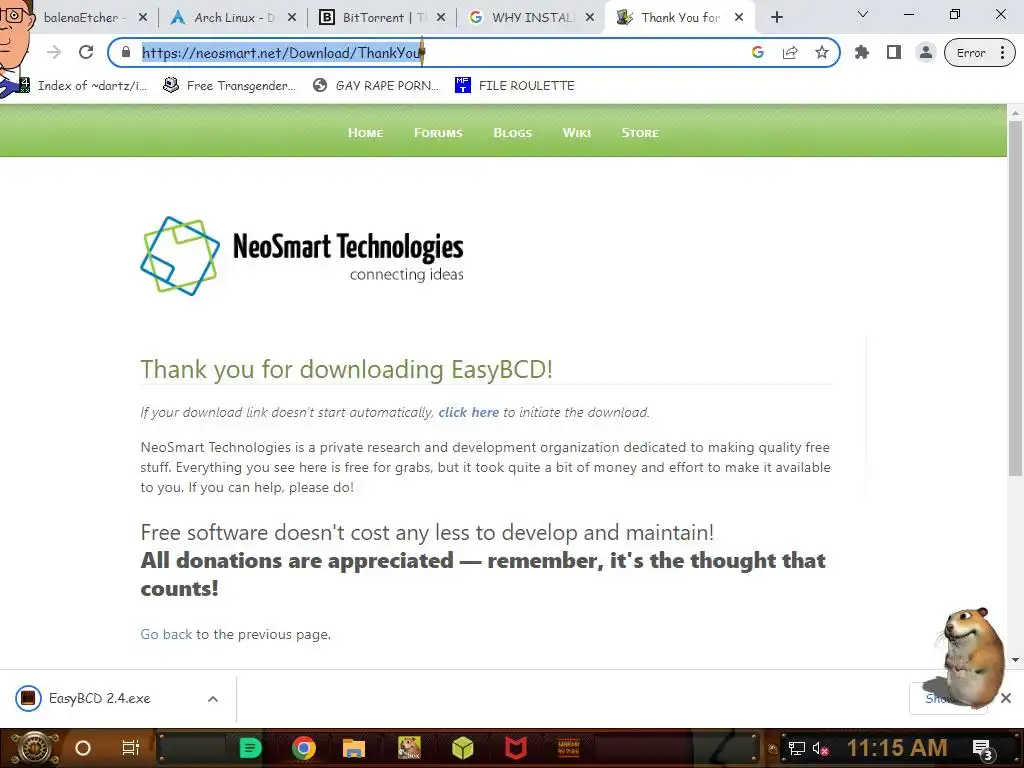Open the downloaded EasyBCD 2.4.exe file
Viewport: 1024px width, 768px height.
click(x=99, y=698)
